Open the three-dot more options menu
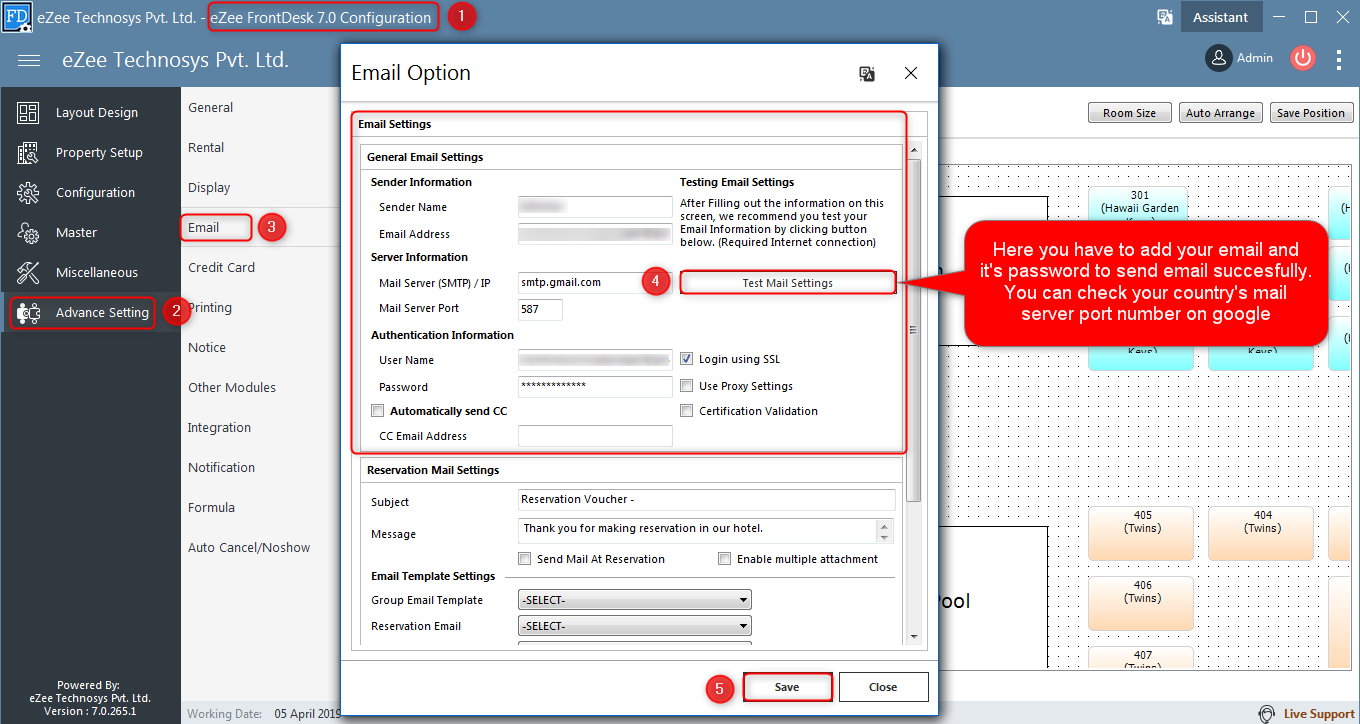 (1339, 60)
